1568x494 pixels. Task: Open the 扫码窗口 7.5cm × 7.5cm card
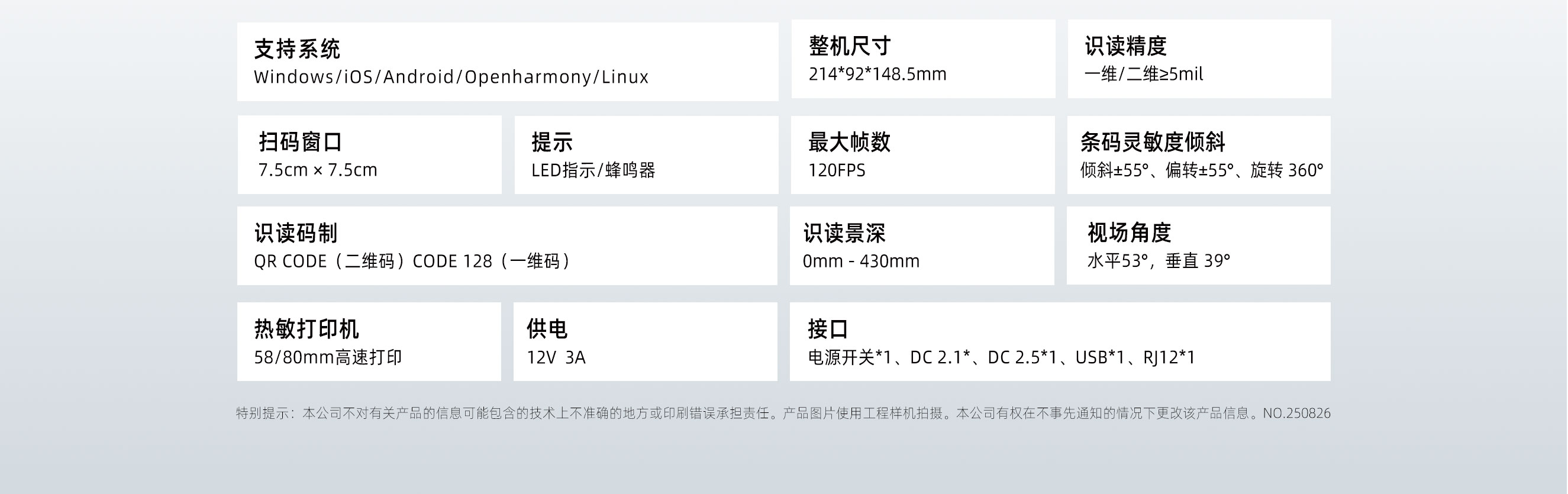pyautogui.click(x=369, y=154)
